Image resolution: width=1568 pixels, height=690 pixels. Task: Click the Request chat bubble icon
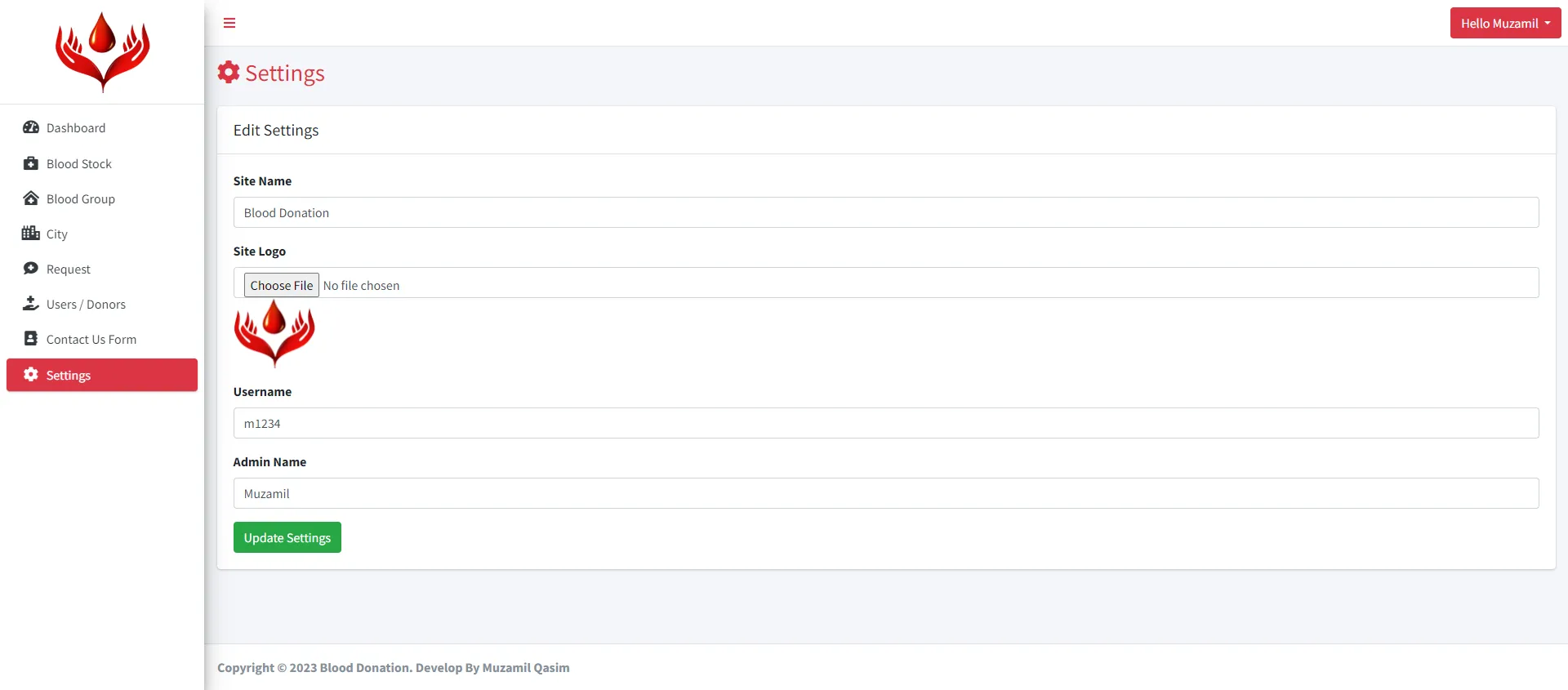click(31, 269)
